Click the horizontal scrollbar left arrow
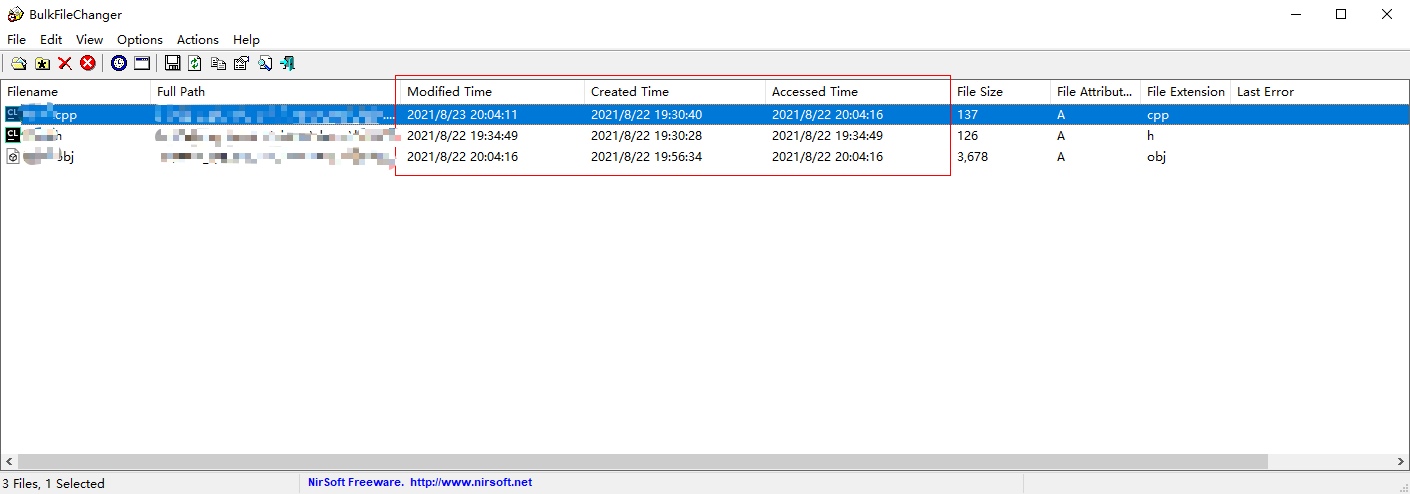This screenshot has height=494, width=1410. point(8,462)
